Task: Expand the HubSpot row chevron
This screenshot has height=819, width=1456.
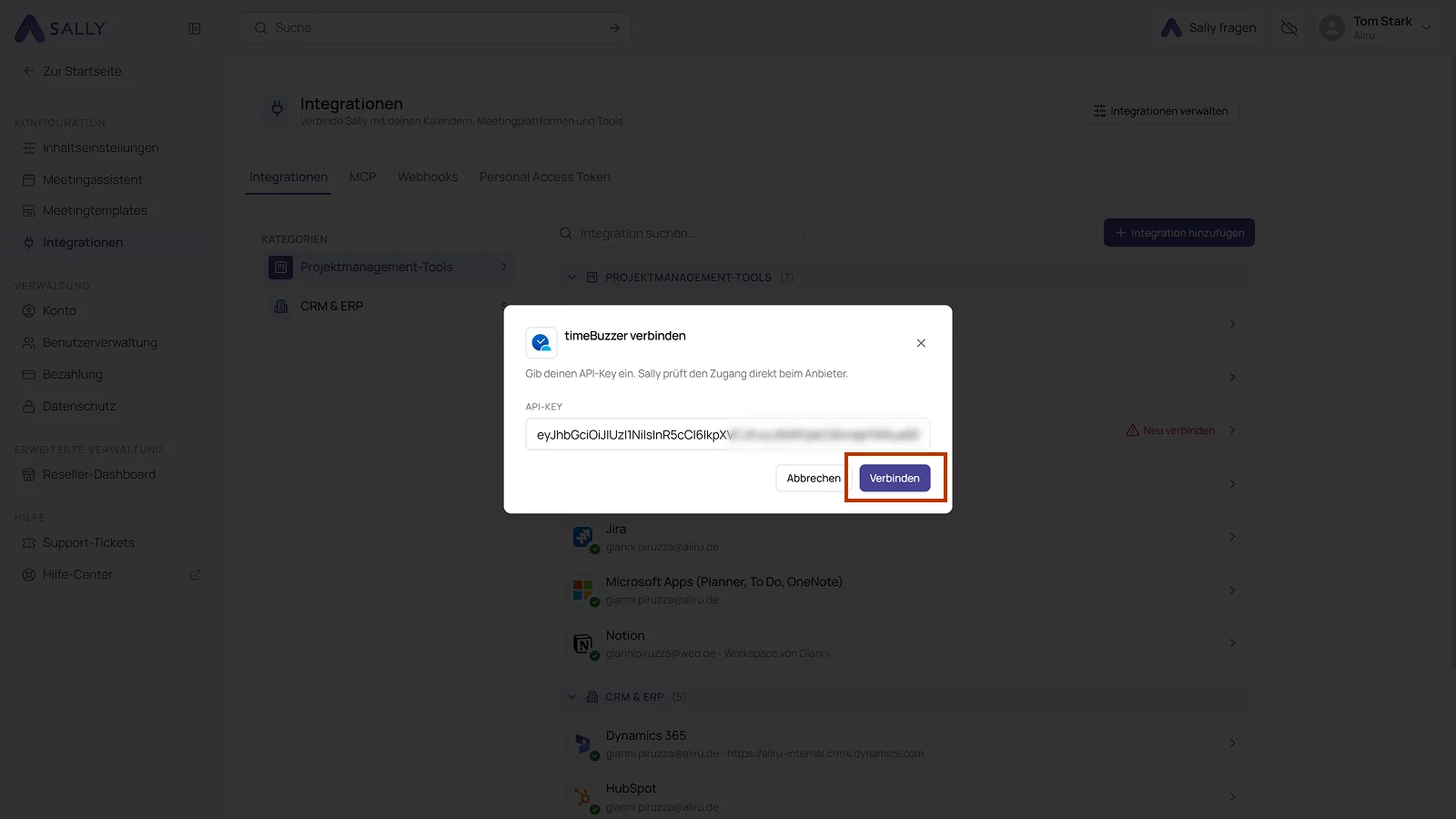Action: pyautogui.click(x=1232, y=796)
